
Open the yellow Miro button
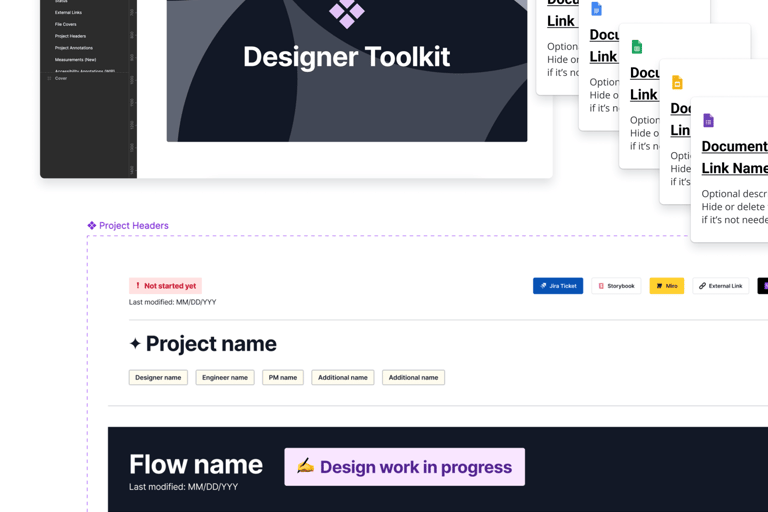pos(667,286)
